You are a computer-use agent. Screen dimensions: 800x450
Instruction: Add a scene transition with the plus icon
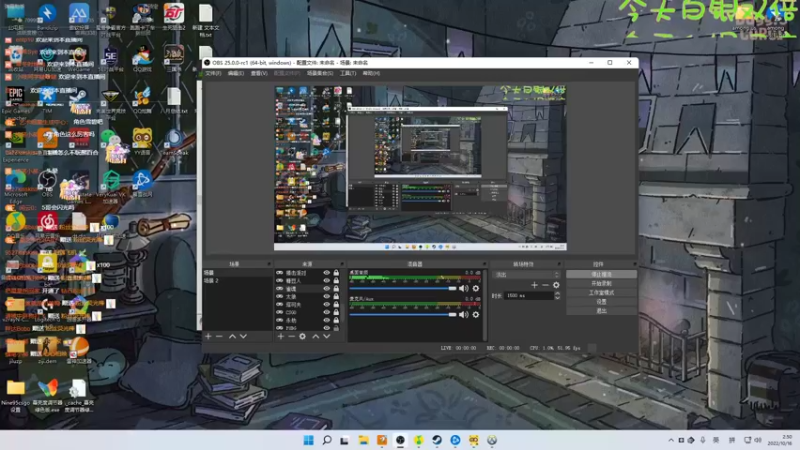point(534,285)
